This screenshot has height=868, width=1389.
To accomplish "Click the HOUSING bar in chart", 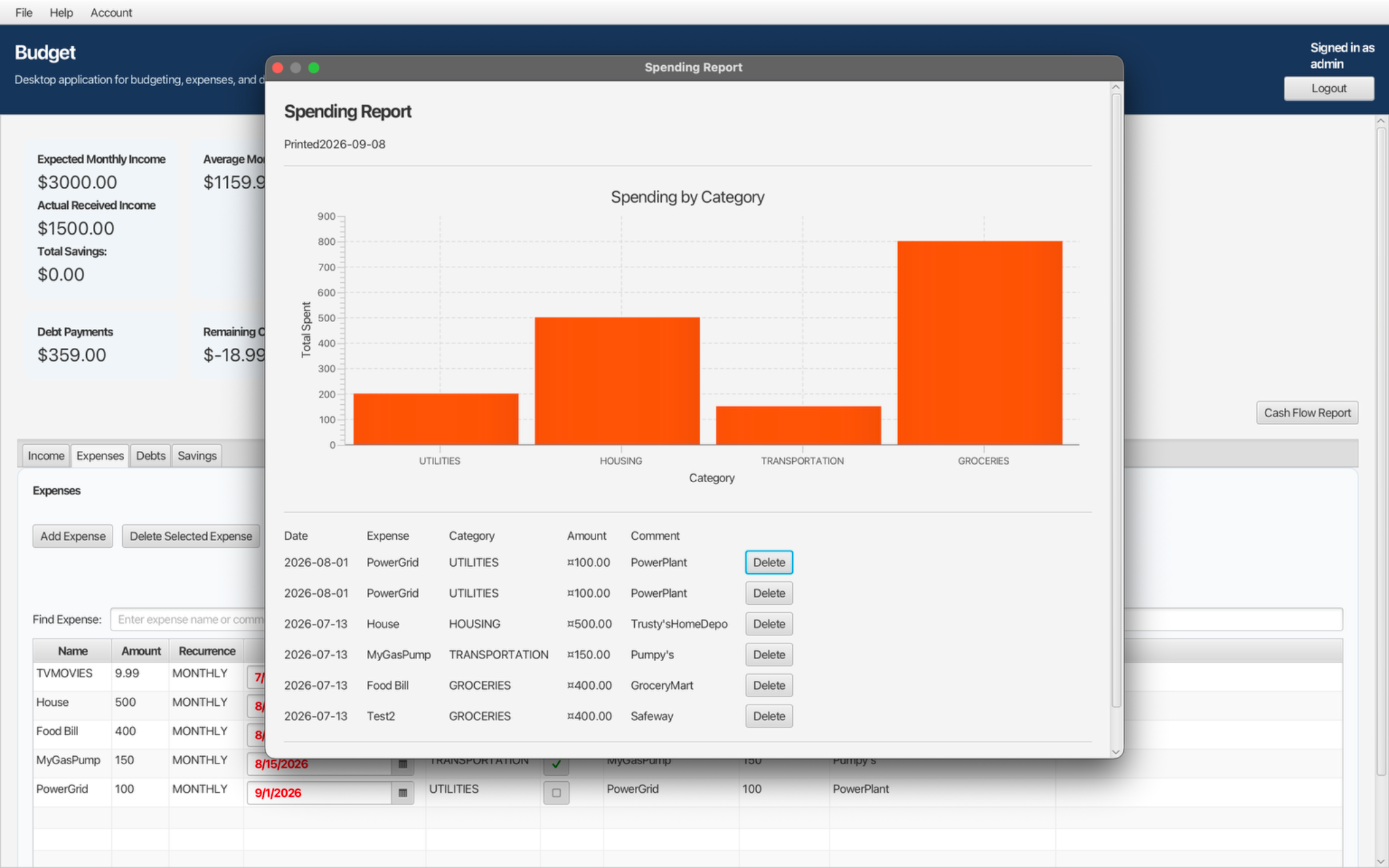I will (x=617, y=381).
